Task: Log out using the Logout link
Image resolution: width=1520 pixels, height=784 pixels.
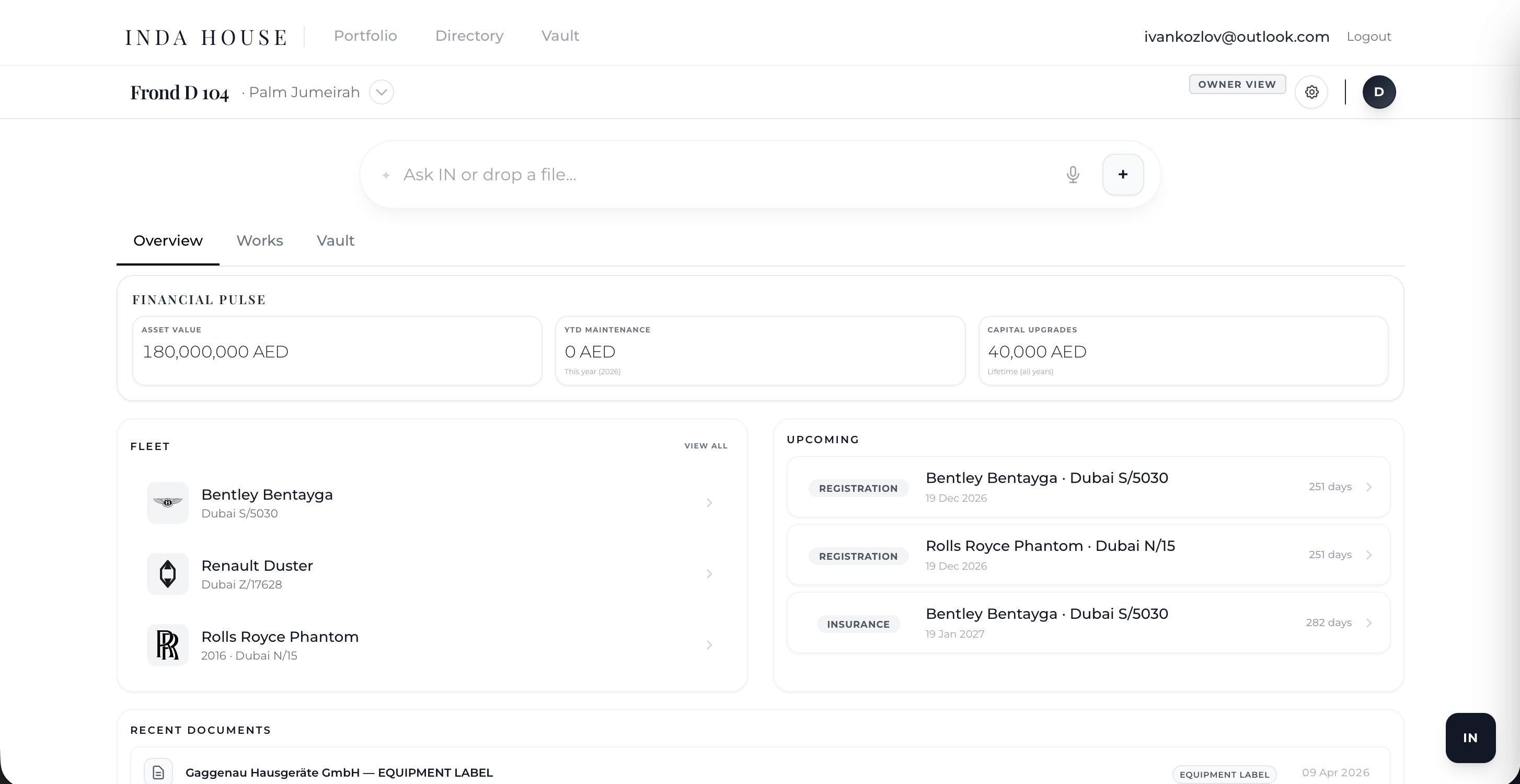Action: coord(1369,36)
